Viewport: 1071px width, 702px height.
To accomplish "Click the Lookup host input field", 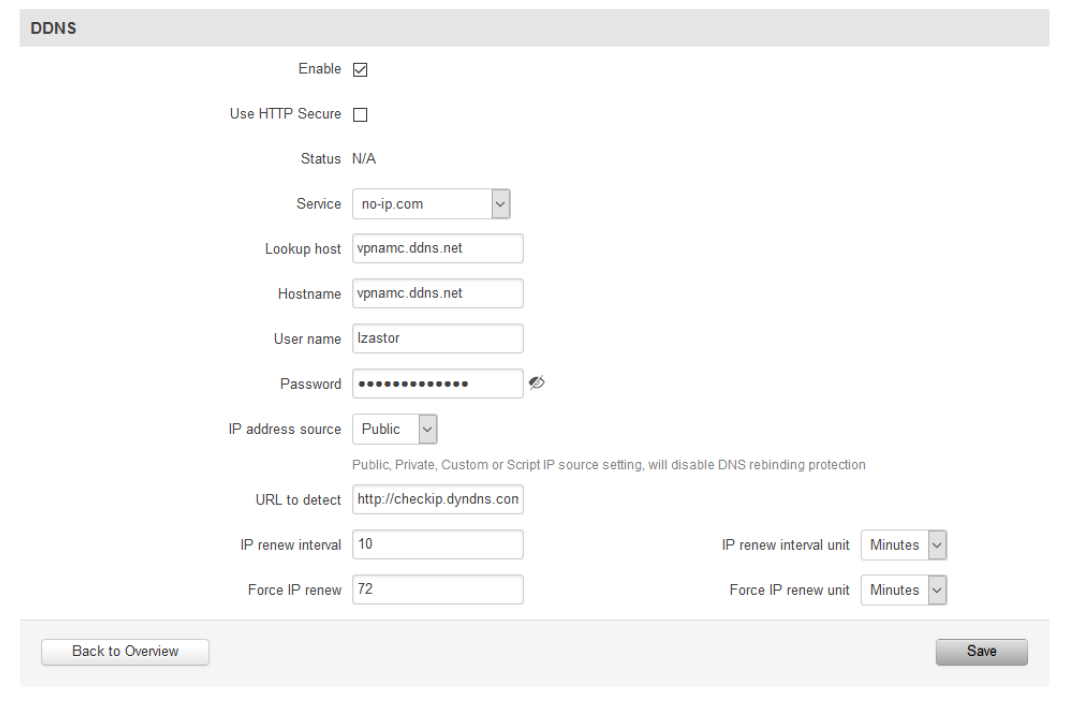I will click(438, 249).
